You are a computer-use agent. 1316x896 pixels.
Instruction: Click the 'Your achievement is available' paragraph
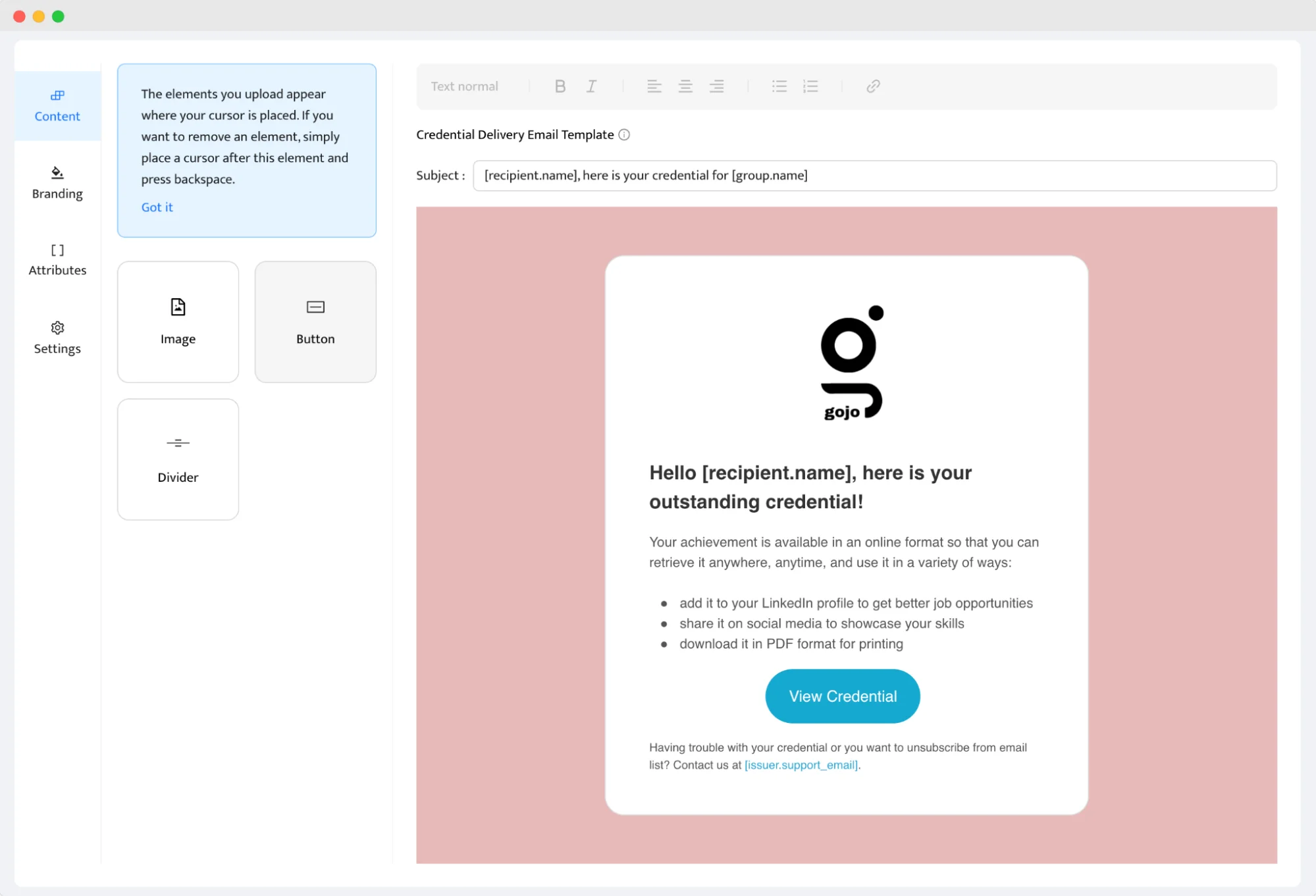[844, 552]
